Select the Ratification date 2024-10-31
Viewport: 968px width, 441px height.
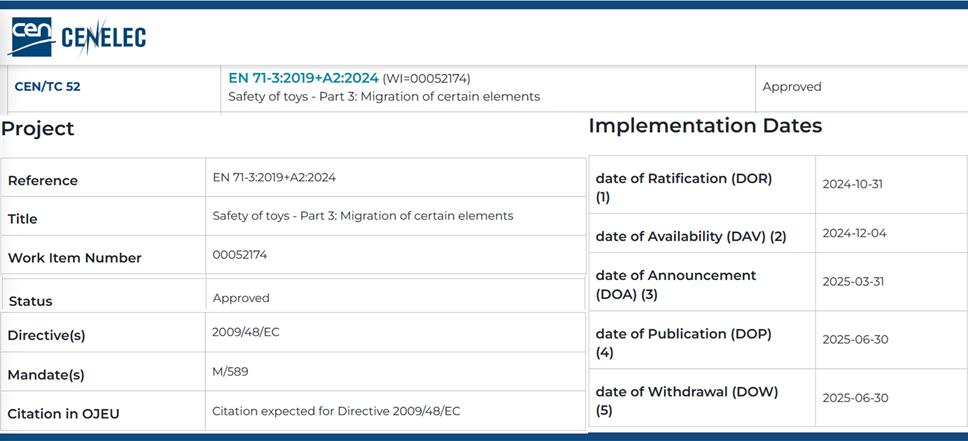852,185
